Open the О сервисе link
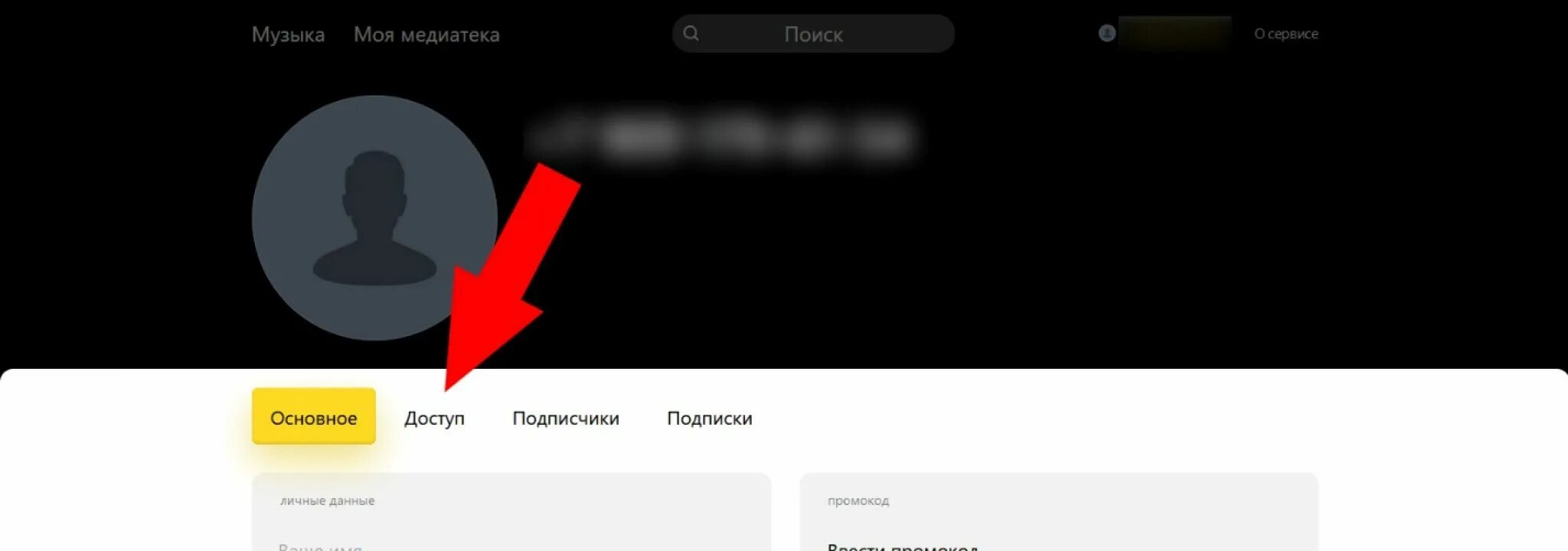1568x551 pixels. point(1285,34)
